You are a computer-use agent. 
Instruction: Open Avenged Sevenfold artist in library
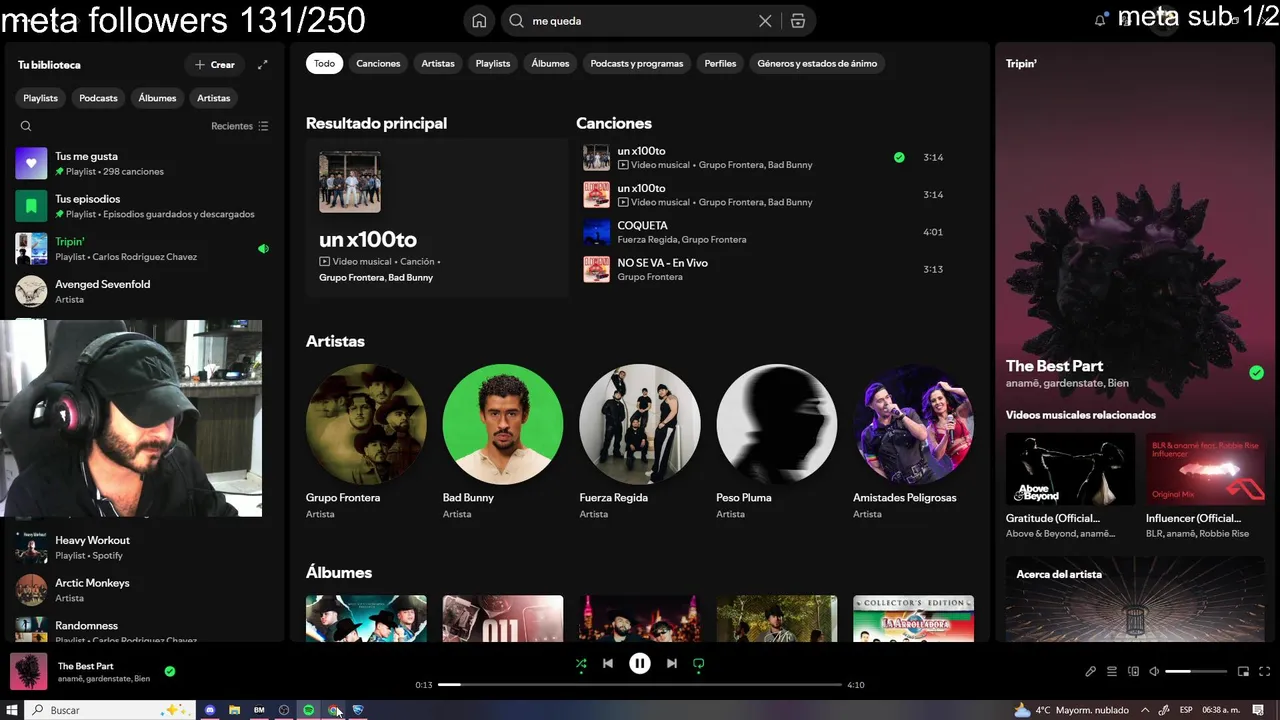click(x=143, y=291)
